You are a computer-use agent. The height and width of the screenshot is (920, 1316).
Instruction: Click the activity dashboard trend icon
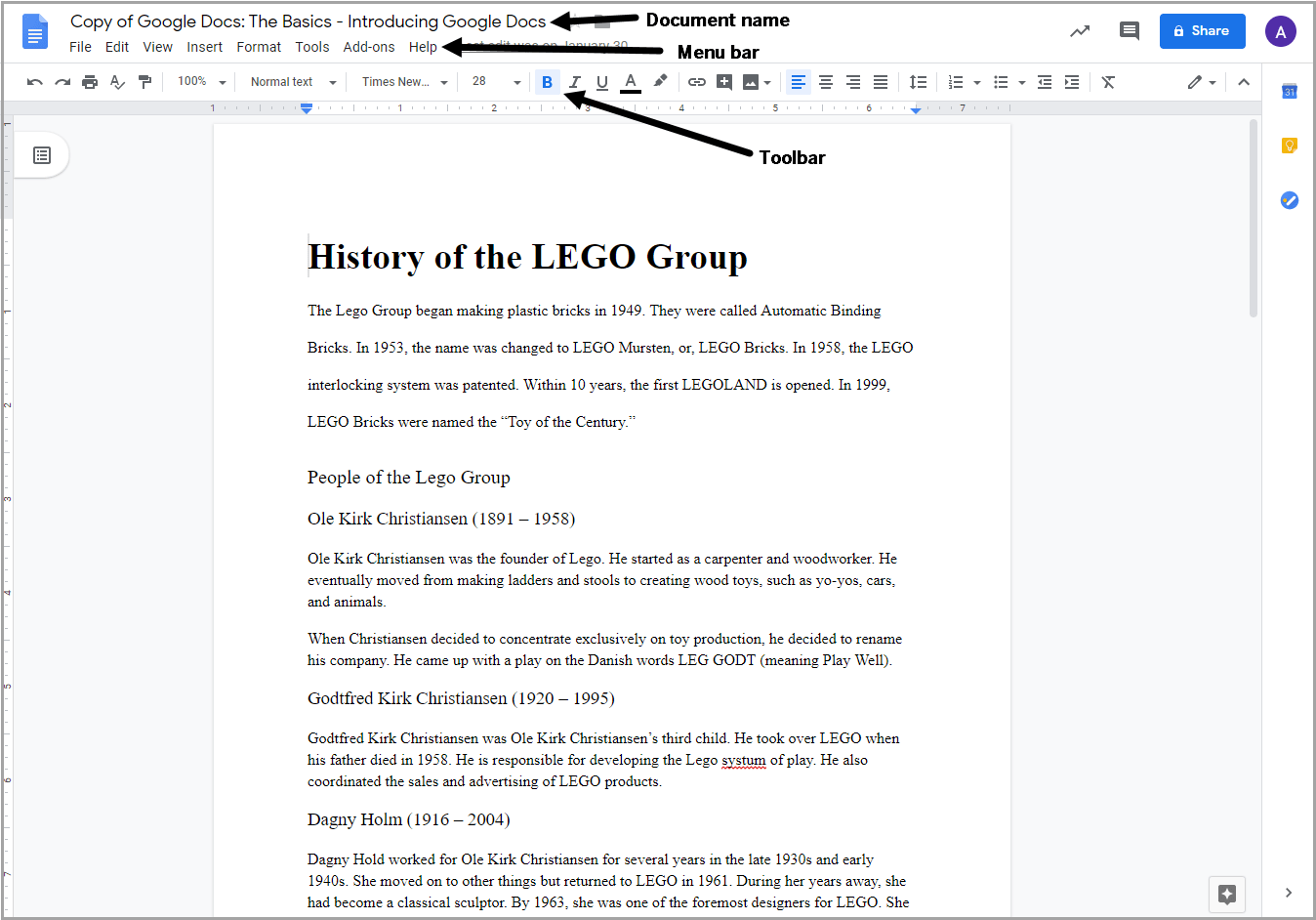(1080, 31)
